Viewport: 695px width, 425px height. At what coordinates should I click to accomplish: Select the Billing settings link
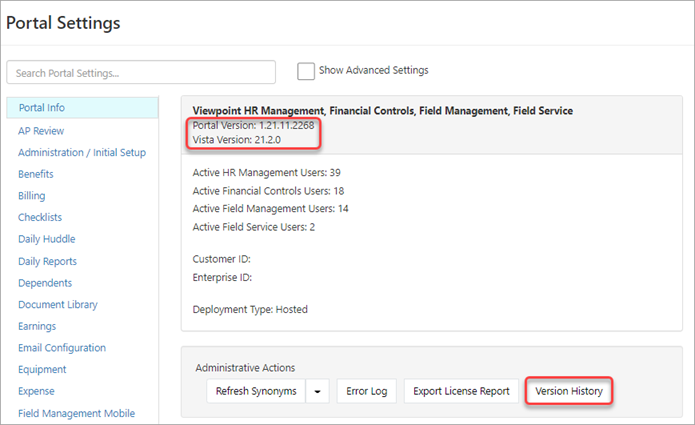(x=31, y=196)
